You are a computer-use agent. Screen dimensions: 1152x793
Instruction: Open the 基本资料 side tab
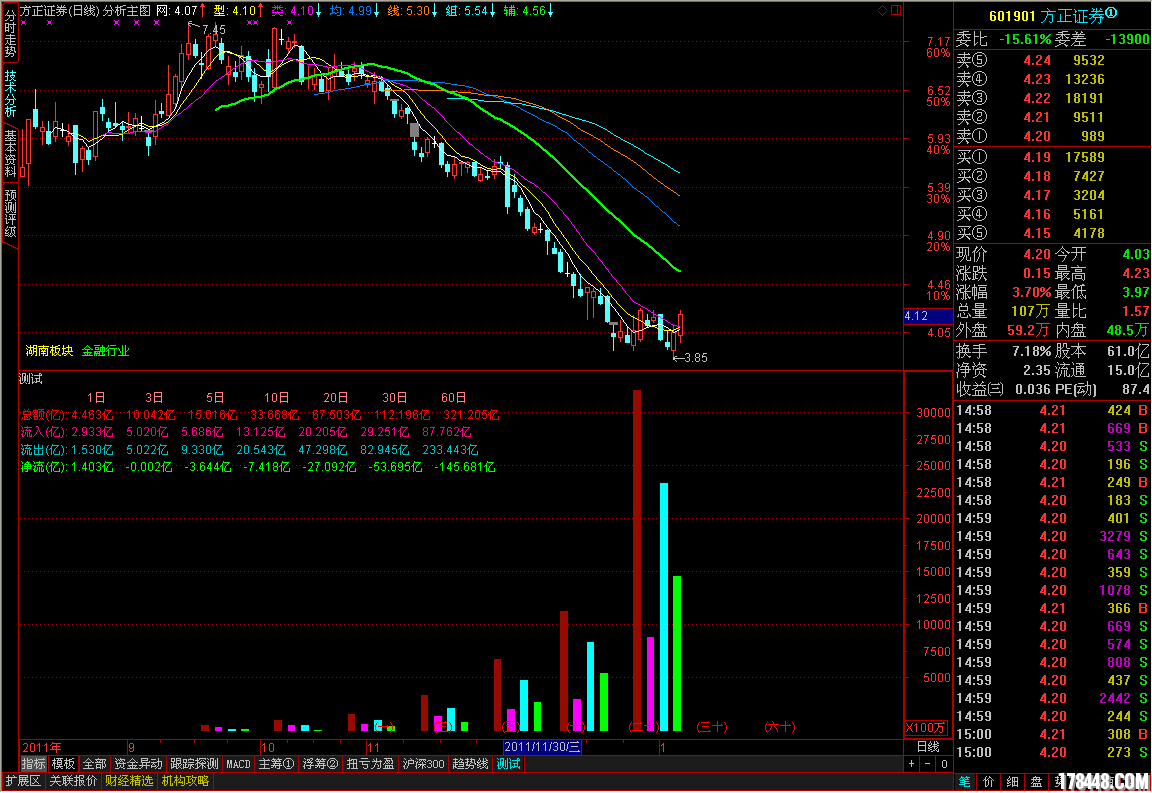click(x=10, y=154)
